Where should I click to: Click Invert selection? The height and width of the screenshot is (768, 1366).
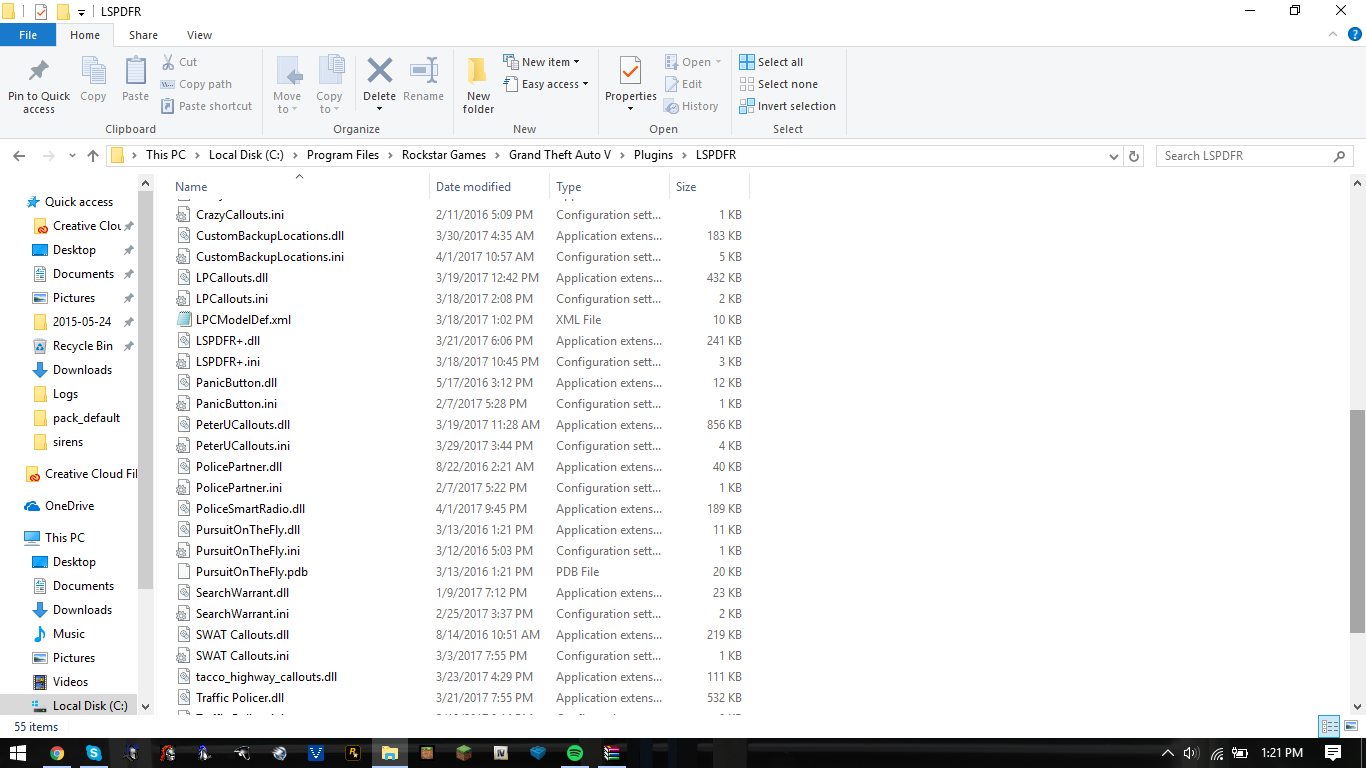tap(787, 106)
